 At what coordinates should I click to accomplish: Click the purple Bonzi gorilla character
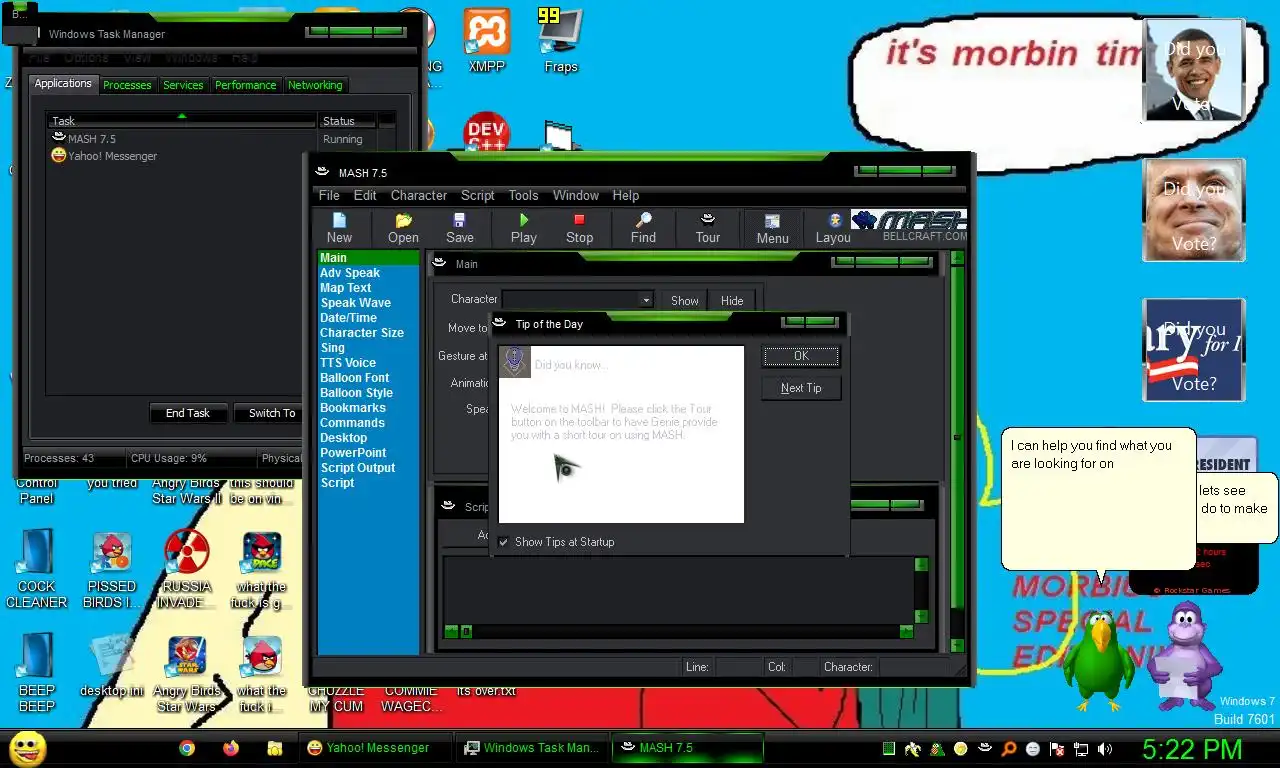coord(1184,656)
